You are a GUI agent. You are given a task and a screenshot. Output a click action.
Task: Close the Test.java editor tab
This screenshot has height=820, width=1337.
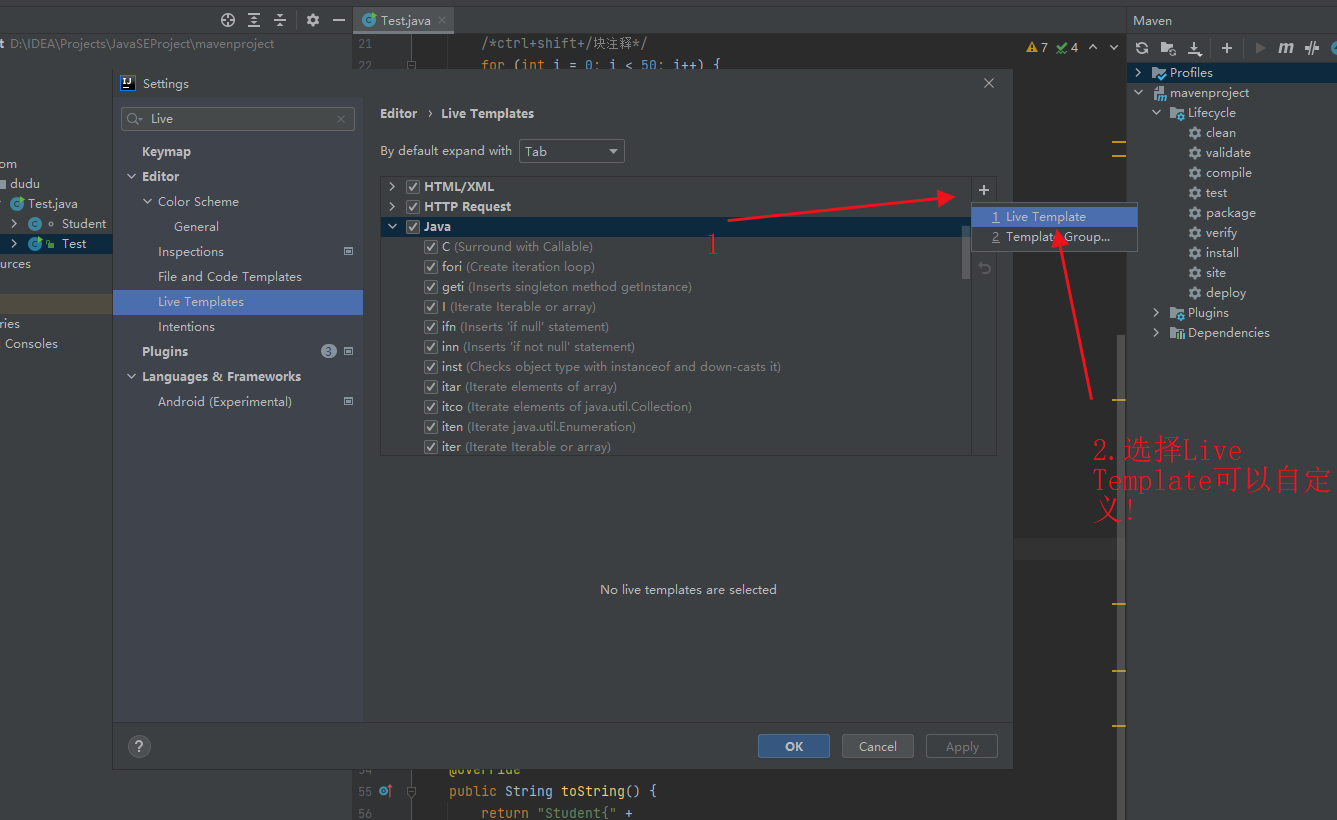pyautogui.click(x=442, y=20)
